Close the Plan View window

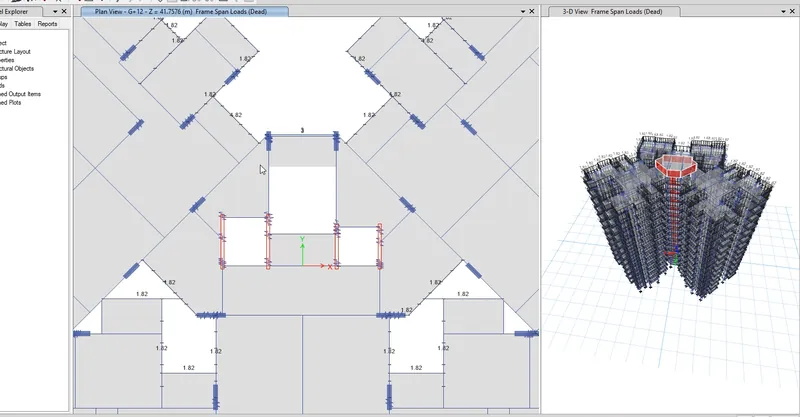click(x=532, y=11)
